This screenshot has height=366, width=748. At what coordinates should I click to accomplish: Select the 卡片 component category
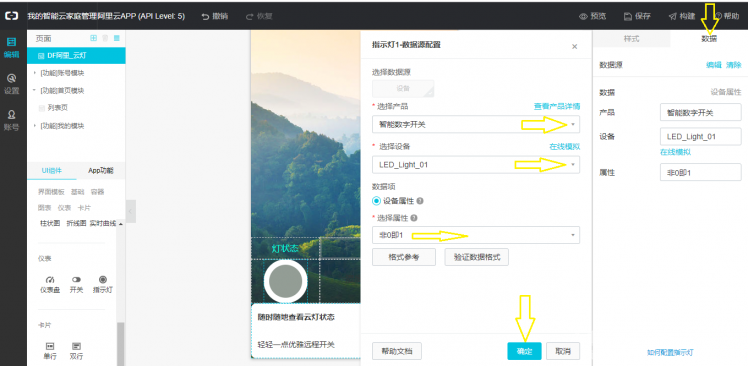[x=84, y=208]
